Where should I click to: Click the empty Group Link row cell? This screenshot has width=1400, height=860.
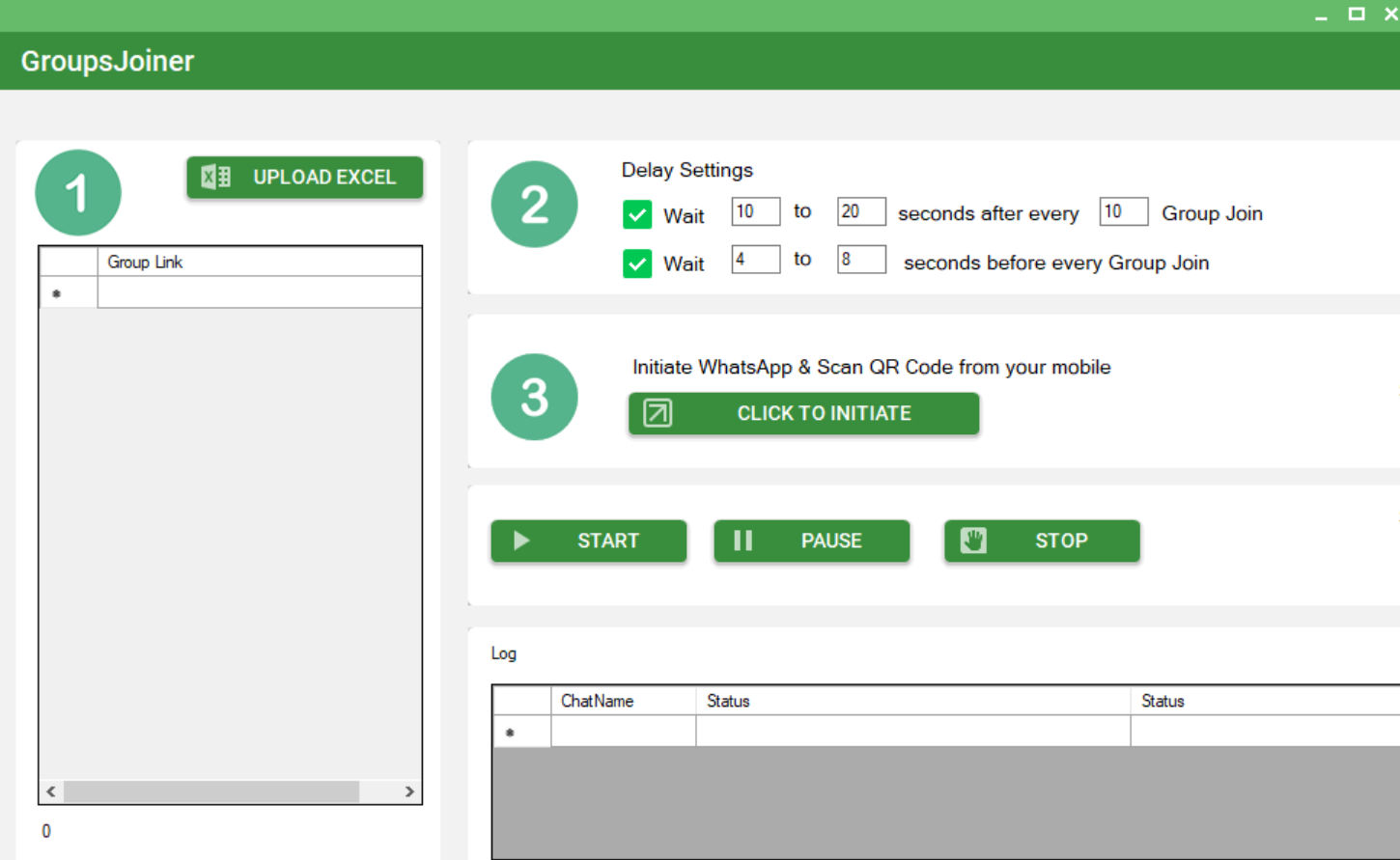tap(259, 292)
